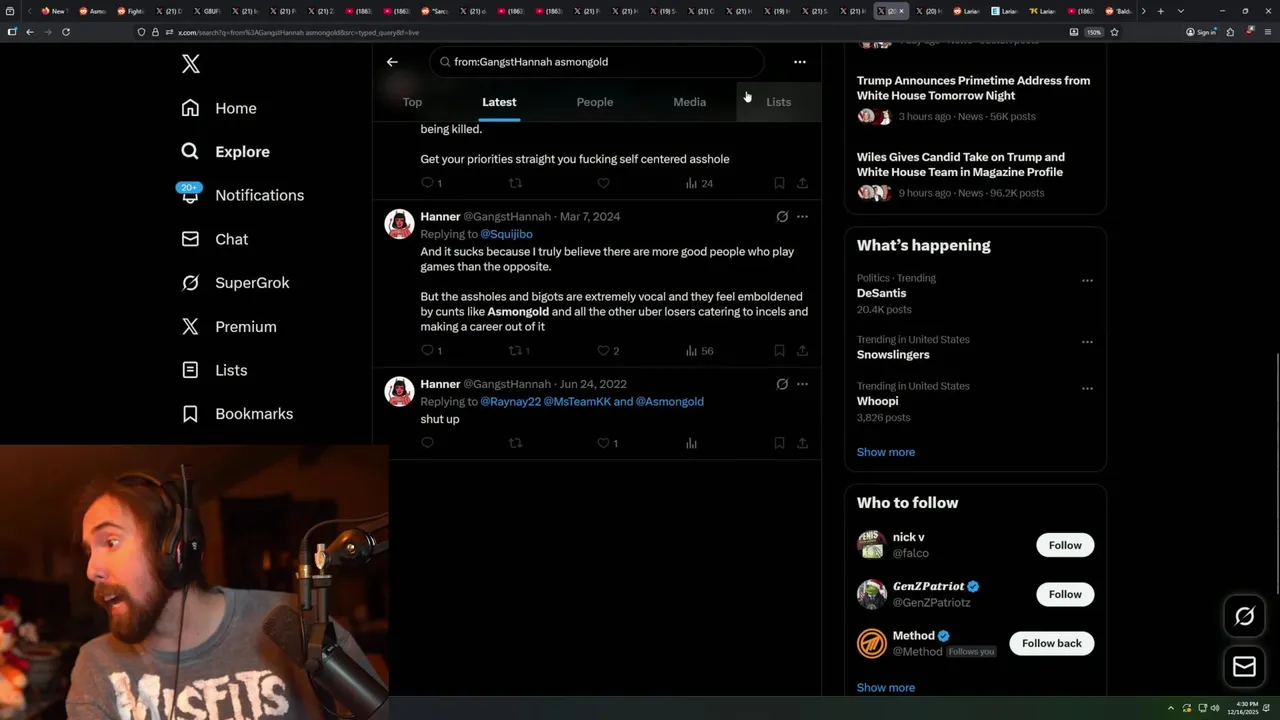The height and width of the screenshot is (720, 1280).
Task: Open search options three-dot menu
Action: [800, 62]
